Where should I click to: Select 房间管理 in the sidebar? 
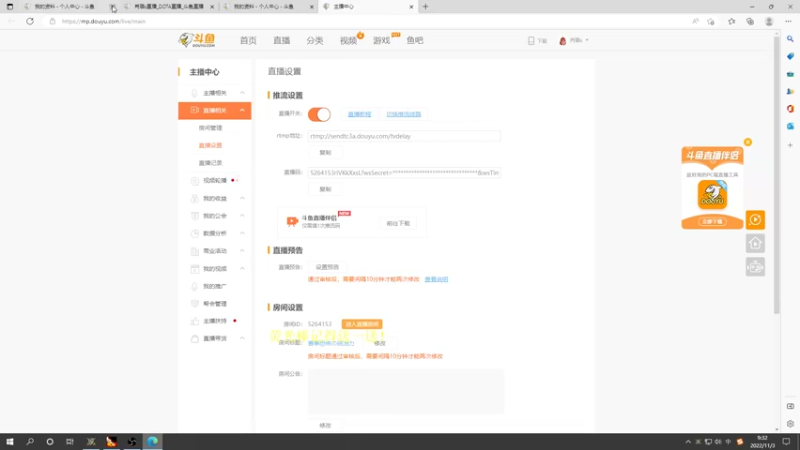click(210, 128)
